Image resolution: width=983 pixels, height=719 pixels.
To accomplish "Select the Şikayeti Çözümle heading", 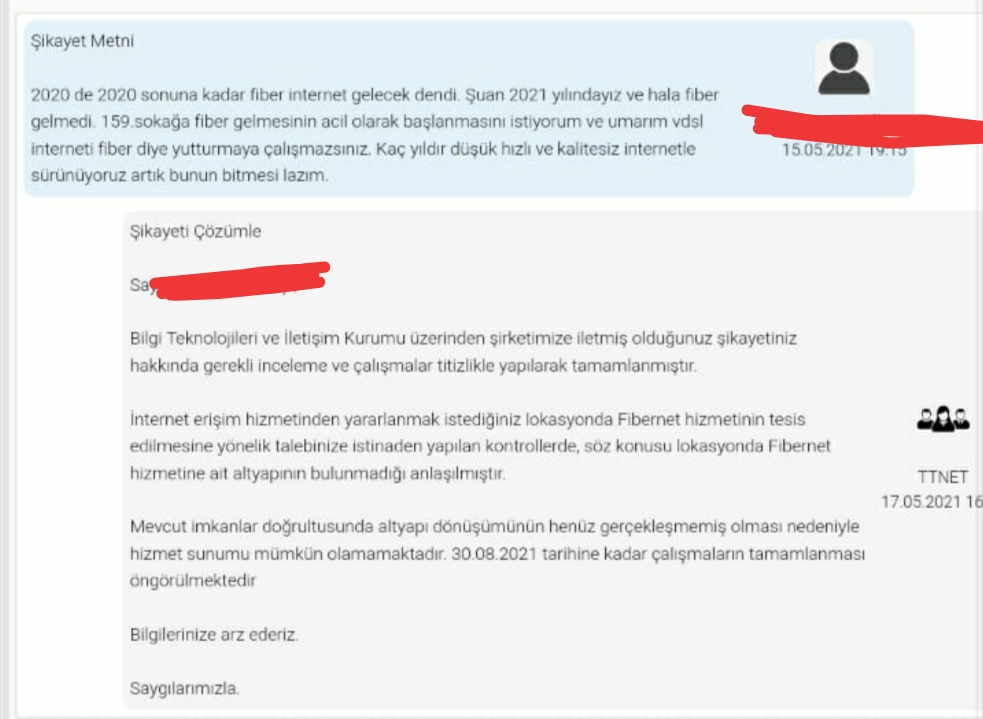I will pyautogui.click(x=195, y=231).
